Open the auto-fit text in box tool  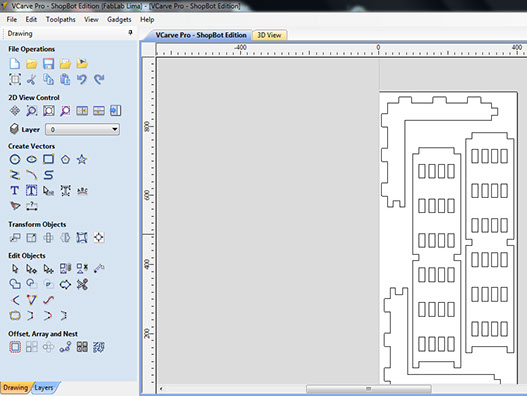click(32, 191)
